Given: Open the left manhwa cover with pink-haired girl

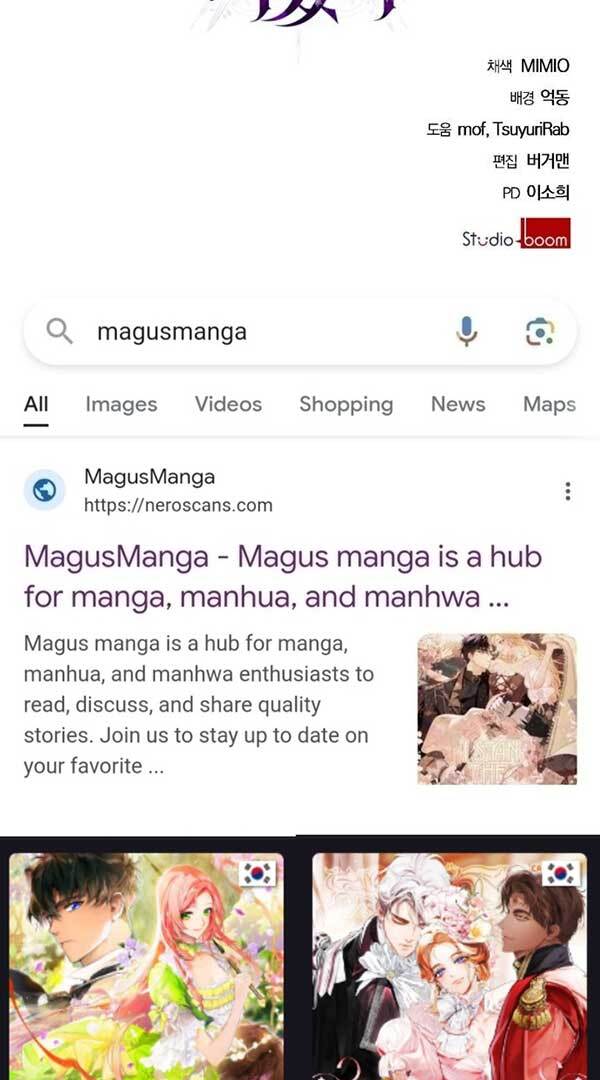Looking at the screenshot, I should [146, 966].
